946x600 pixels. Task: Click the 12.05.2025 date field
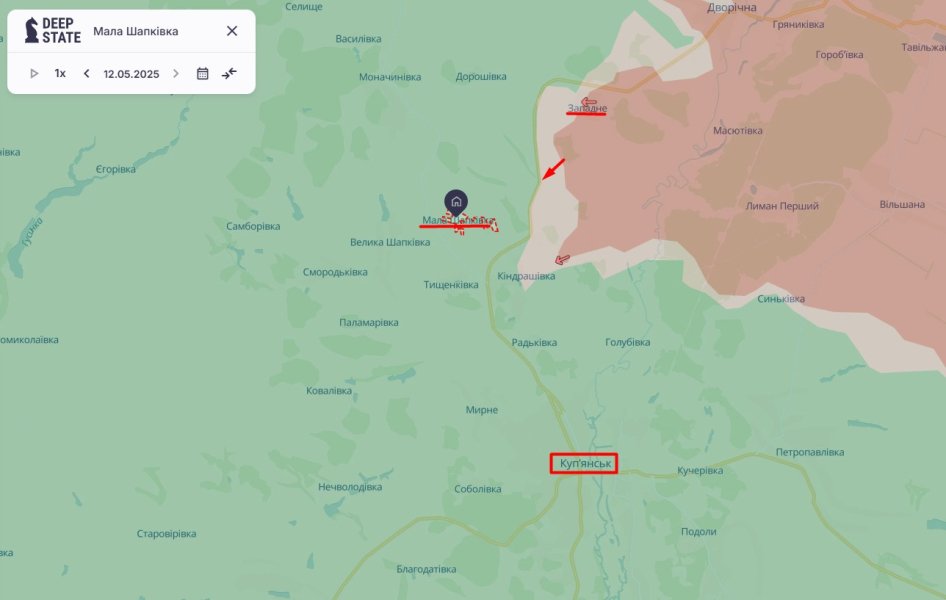(x=131, y=74)
